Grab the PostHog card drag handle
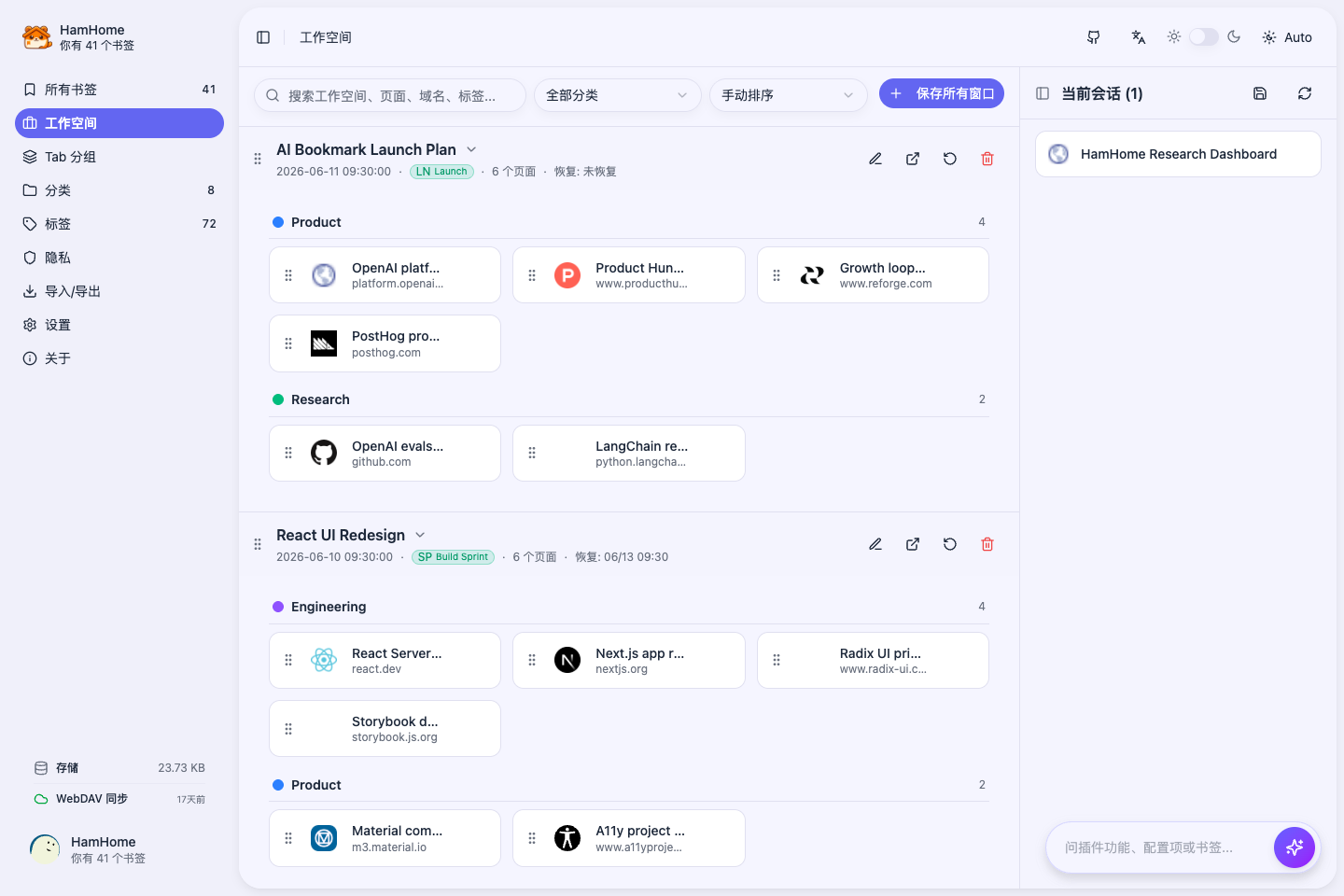 pyautogui.click(x=288, y=343)
